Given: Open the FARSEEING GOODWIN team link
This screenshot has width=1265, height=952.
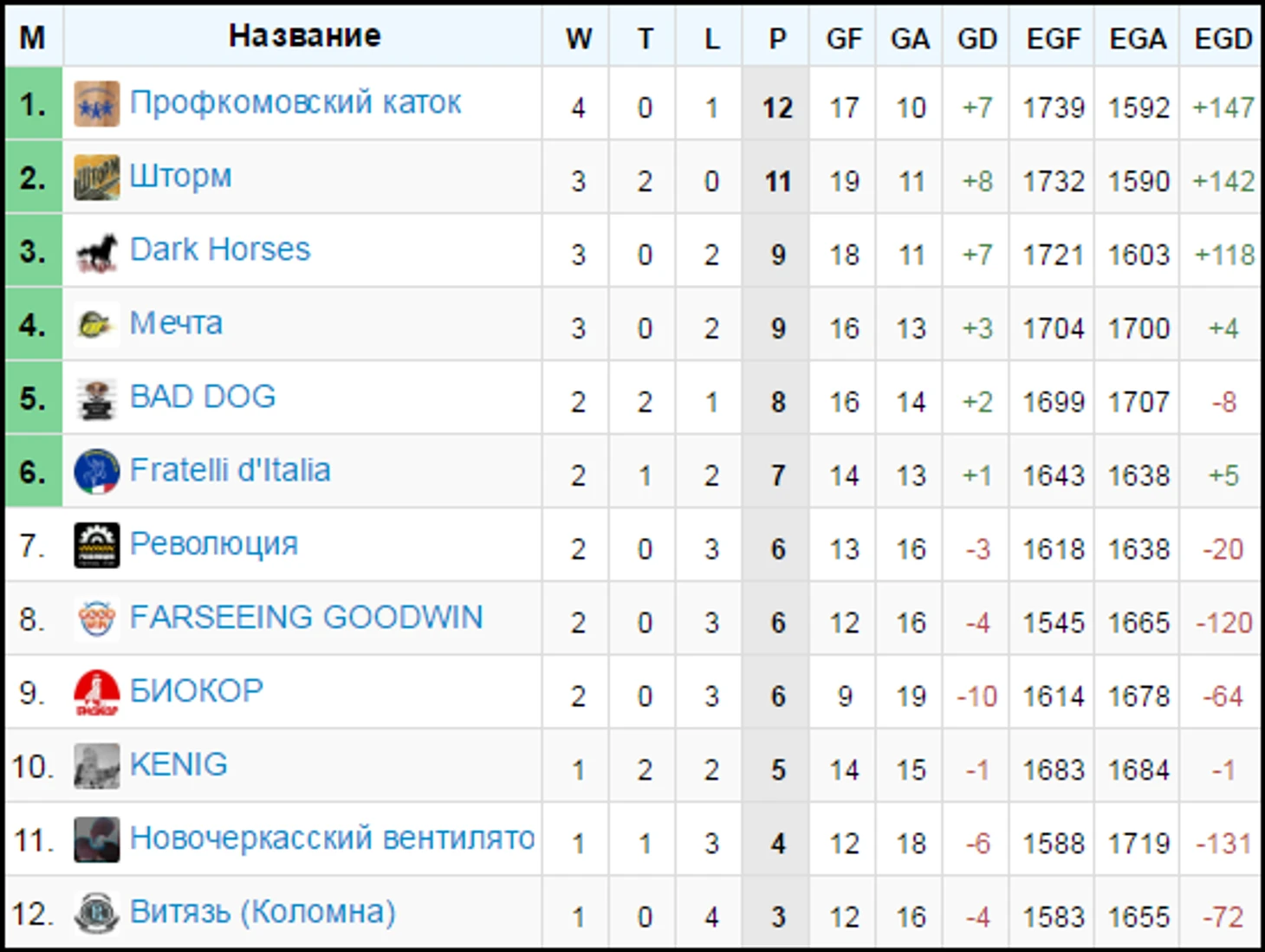Looking at the screenshot, I should coord(306,618).
